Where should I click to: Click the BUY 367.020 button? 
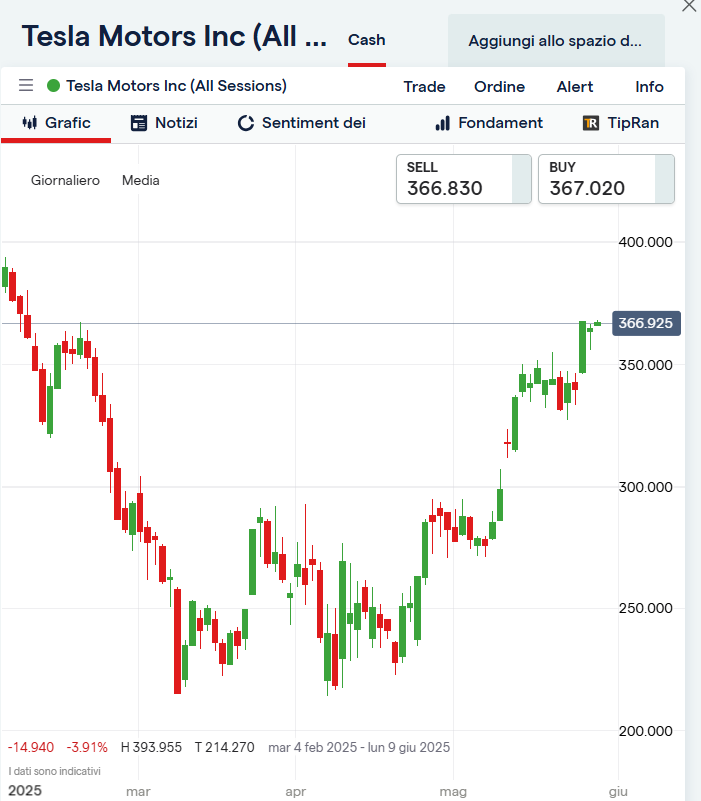coord(606,179)
